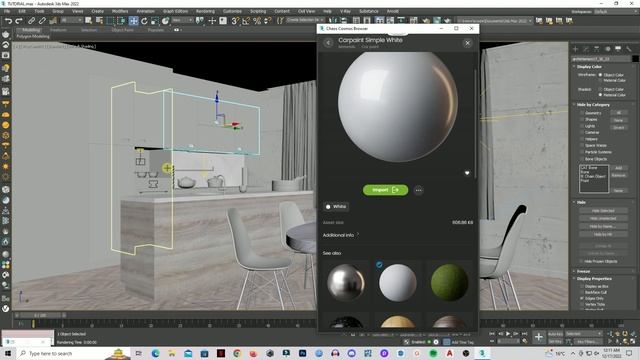The height and width of the screenshot is (360, 640).
Task: Open the Customize menu
Action: tap(232, 11)
